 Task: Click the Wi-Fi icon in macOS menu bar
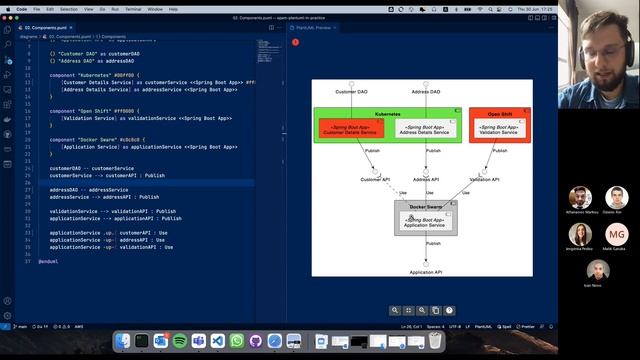(480, 9)
